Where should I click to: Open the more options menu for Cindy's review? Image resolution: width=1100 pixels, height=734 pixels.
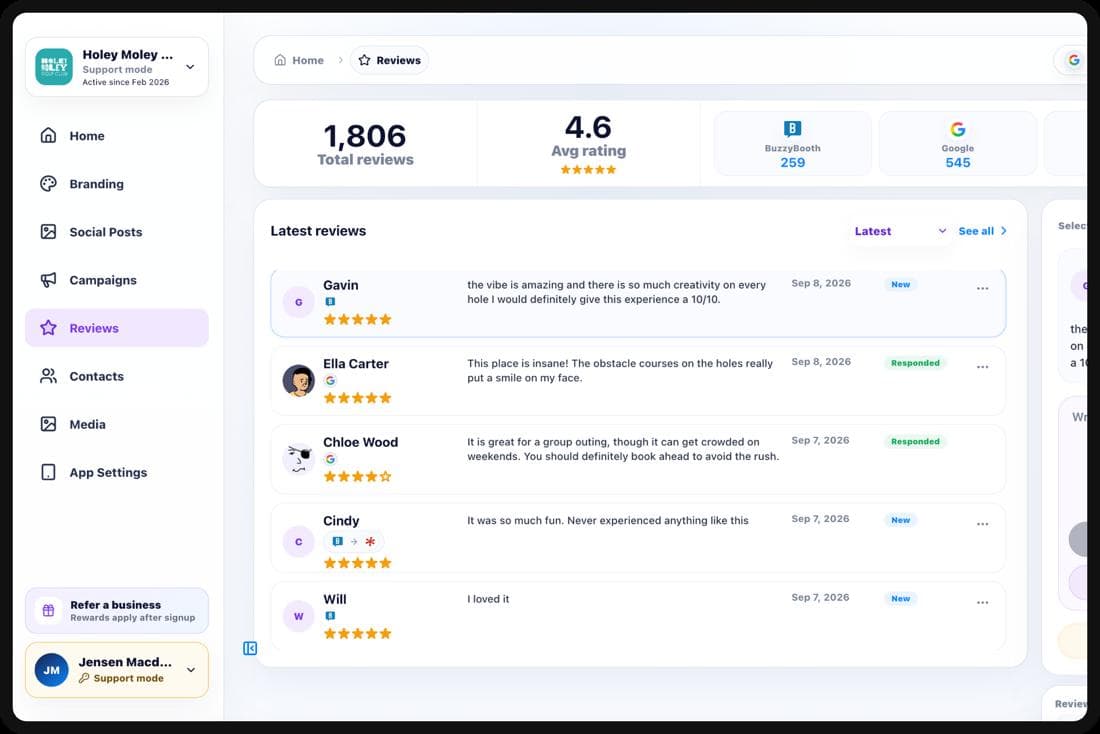point(982,524)
